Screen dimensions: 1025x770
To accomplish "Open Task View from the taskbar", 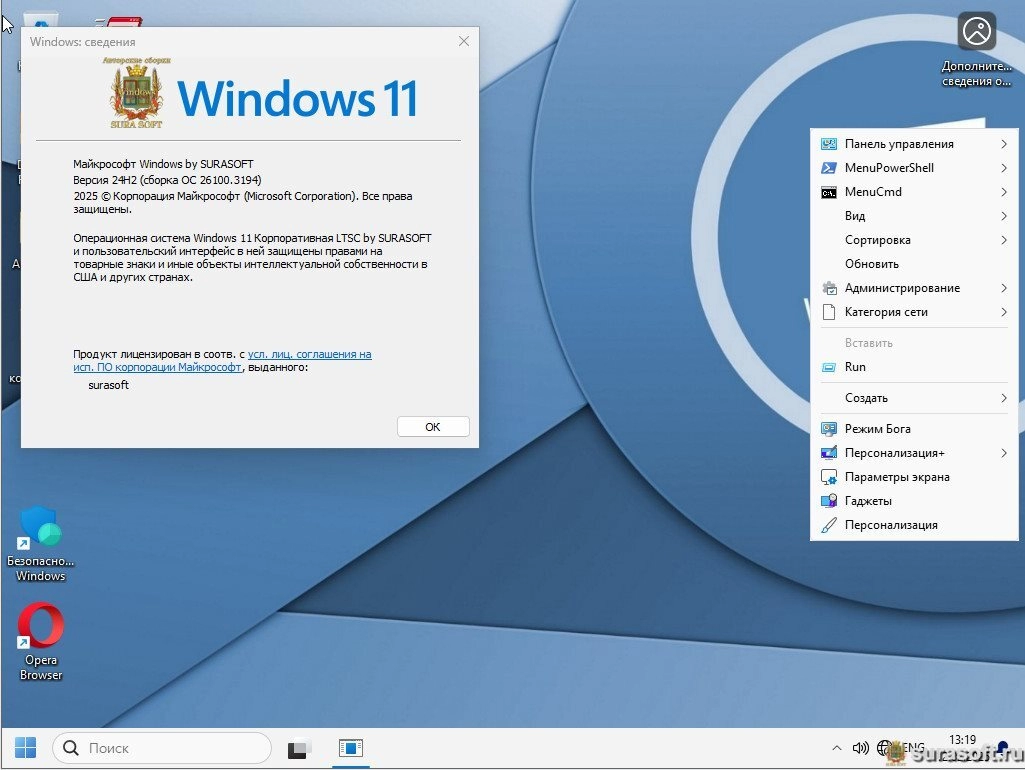I will 299,748.
